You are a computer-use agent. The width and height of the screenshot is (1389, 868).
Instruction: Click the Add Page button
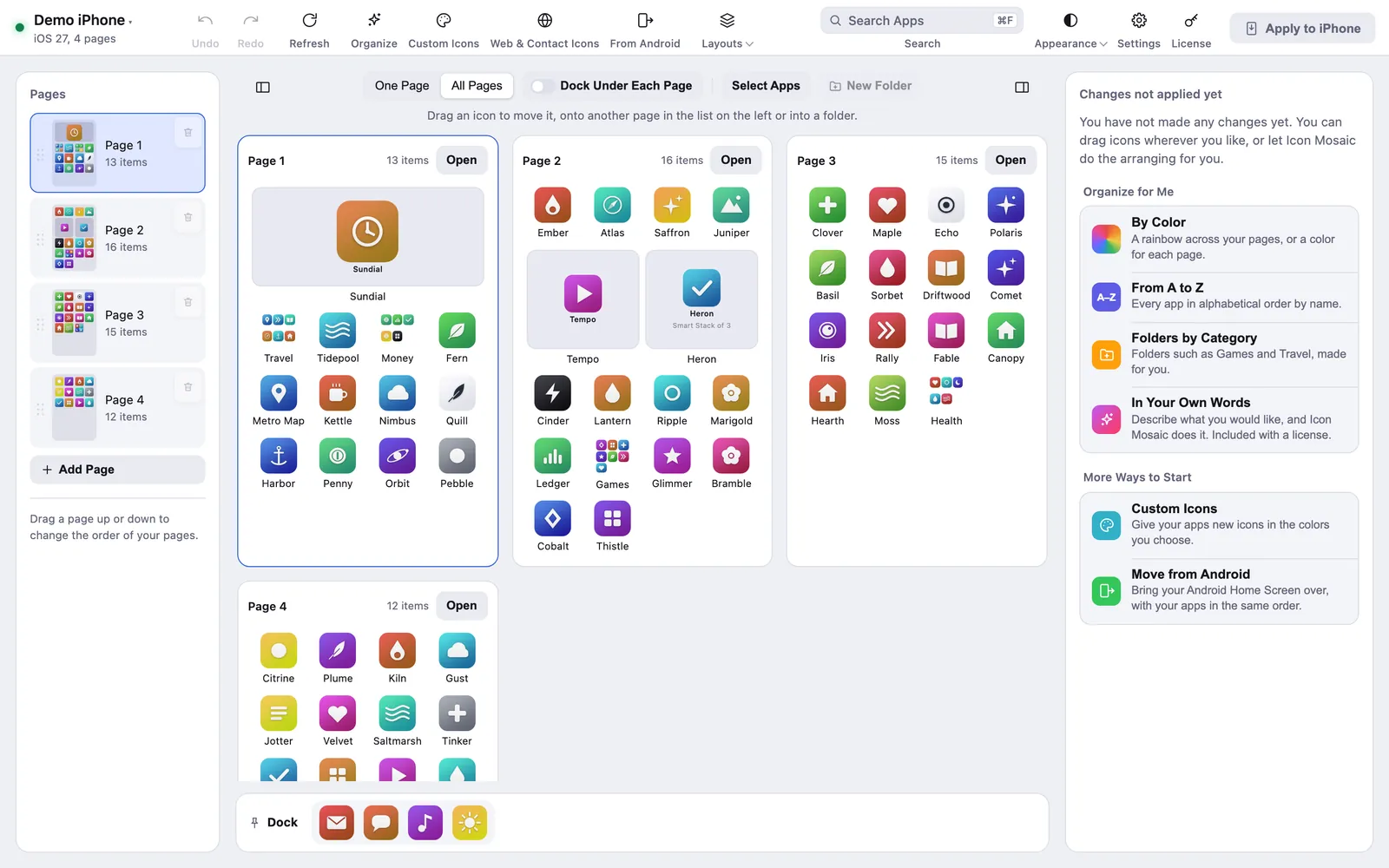[x=118, y=470]
